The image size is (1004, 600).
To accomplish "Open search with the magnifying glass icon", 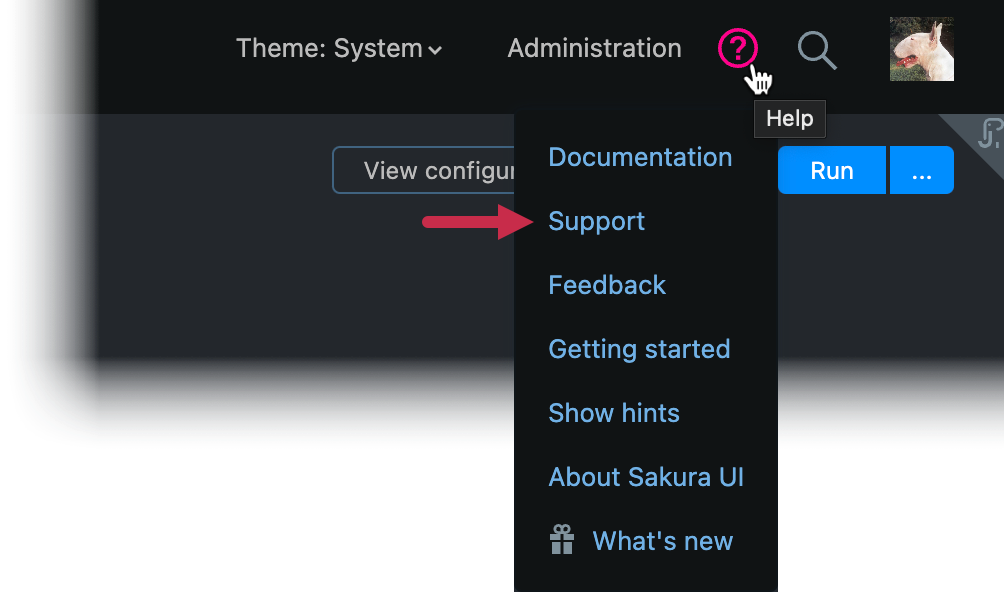I will point(817,49).
